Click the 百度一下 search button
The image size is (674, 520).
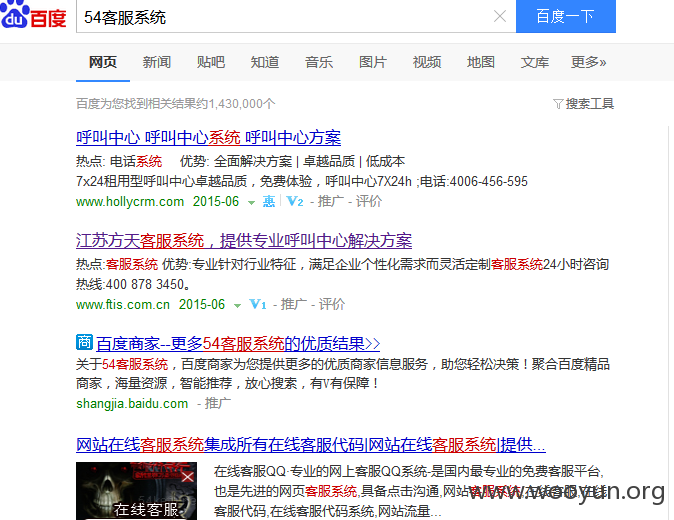click(566, 16)
